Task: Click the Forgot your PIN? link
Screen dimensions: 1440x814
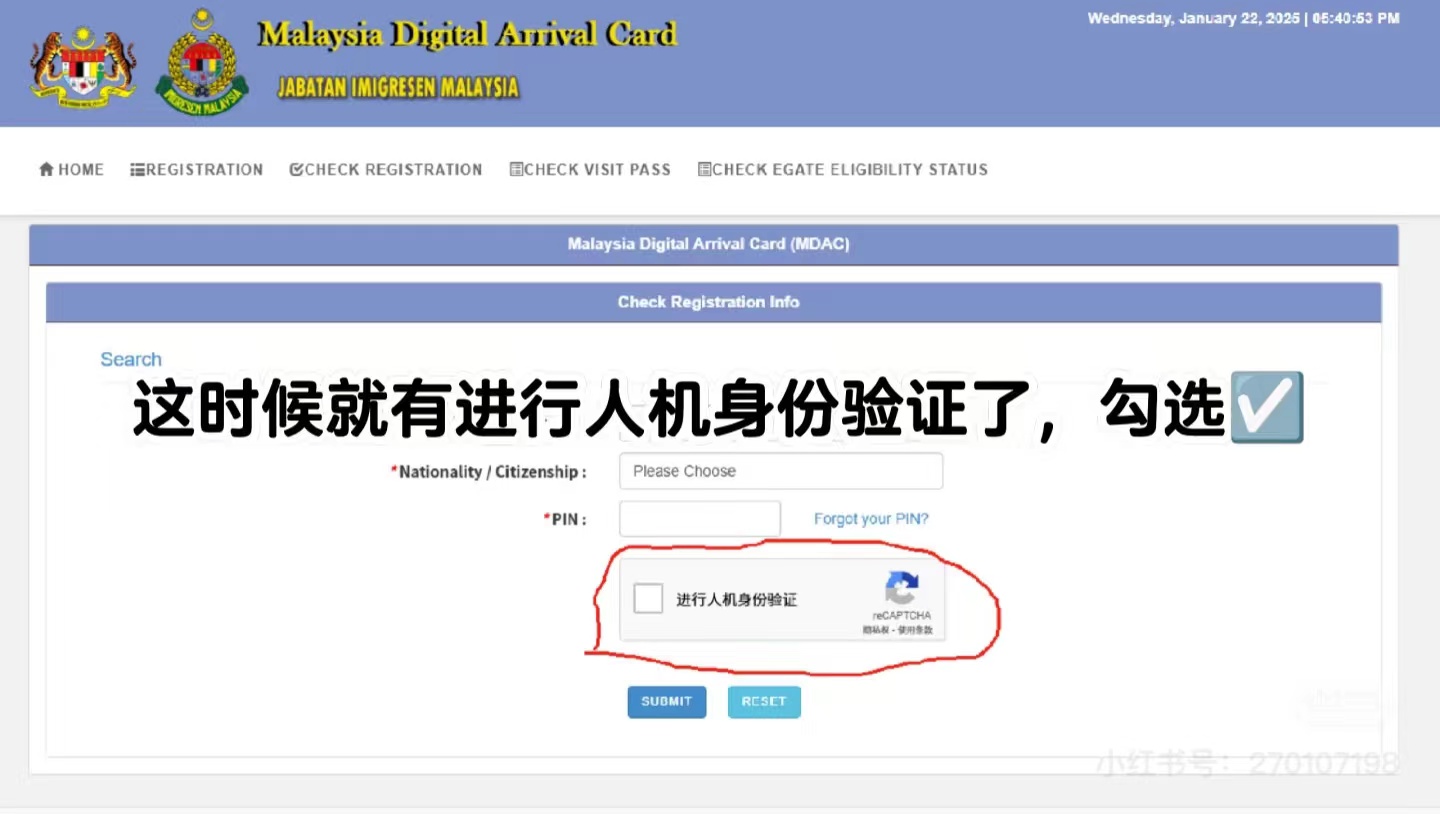Action: point(870,519)
